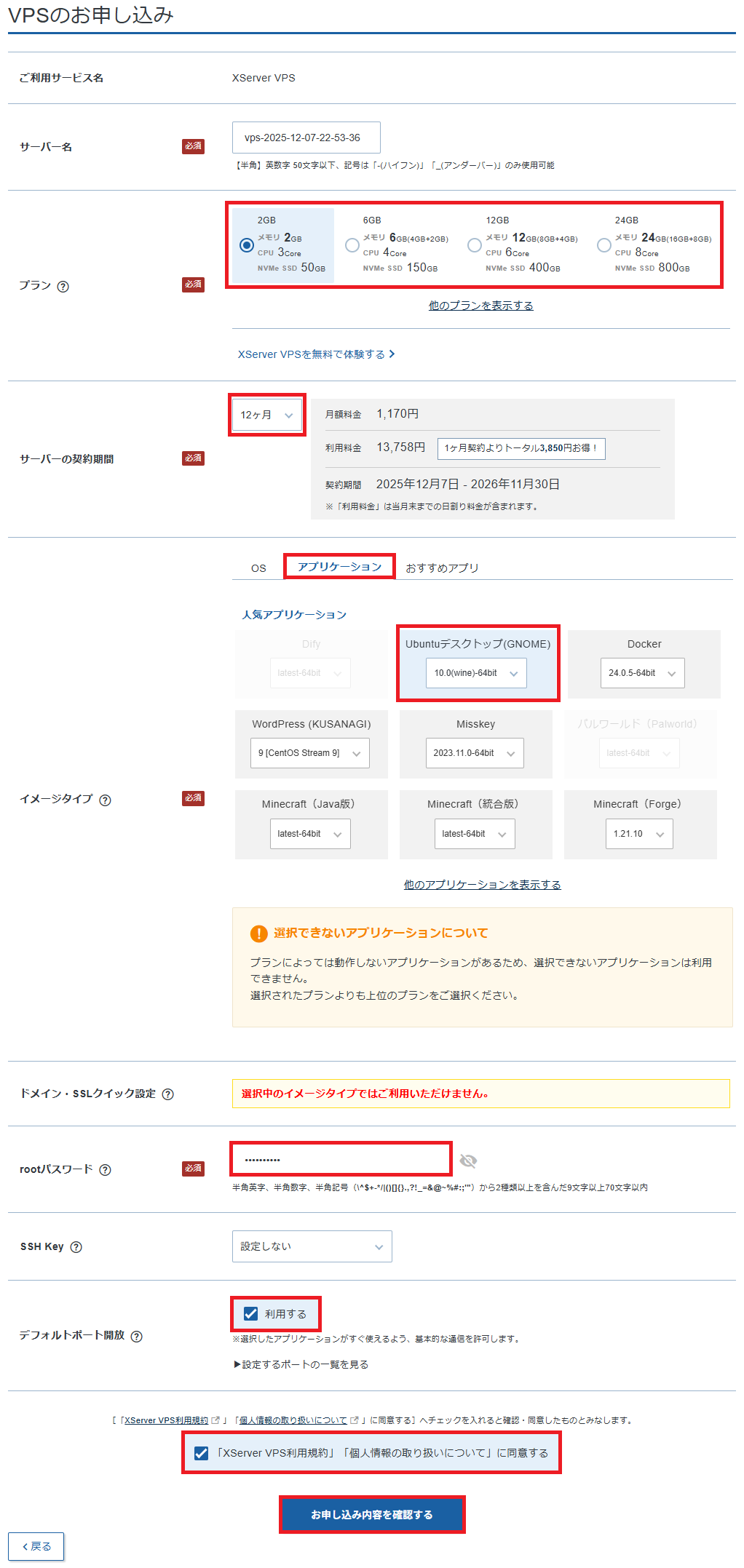Toggle password visibility eye icon
744x1568 pixels.
pyautogui.click(x=468, y=1161)
